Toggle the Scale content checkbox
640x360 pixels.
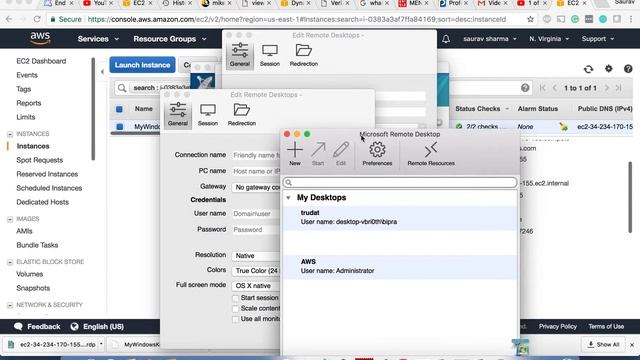click(236, 309)
